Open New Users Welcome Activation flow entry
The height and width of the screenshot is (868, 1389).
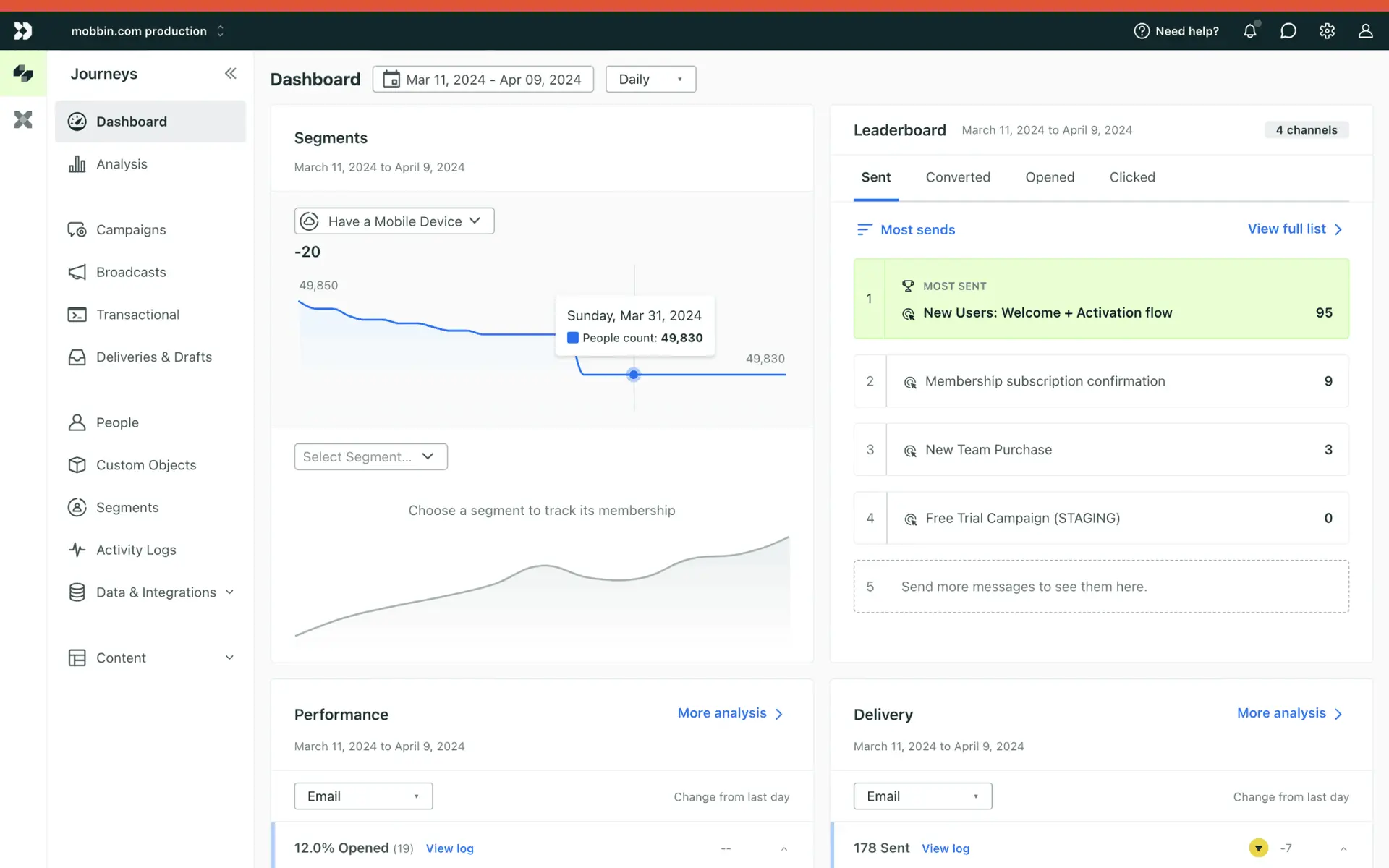[1048, 312]
